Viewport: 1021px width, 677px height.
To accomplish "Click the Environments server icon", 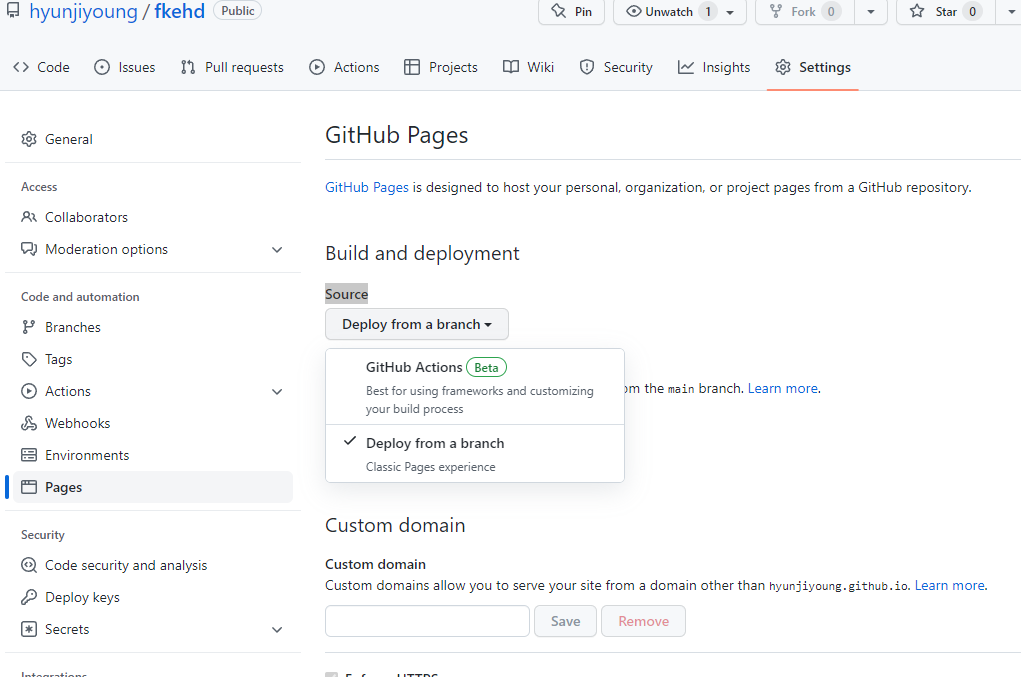I will click(x=29, y=455).
